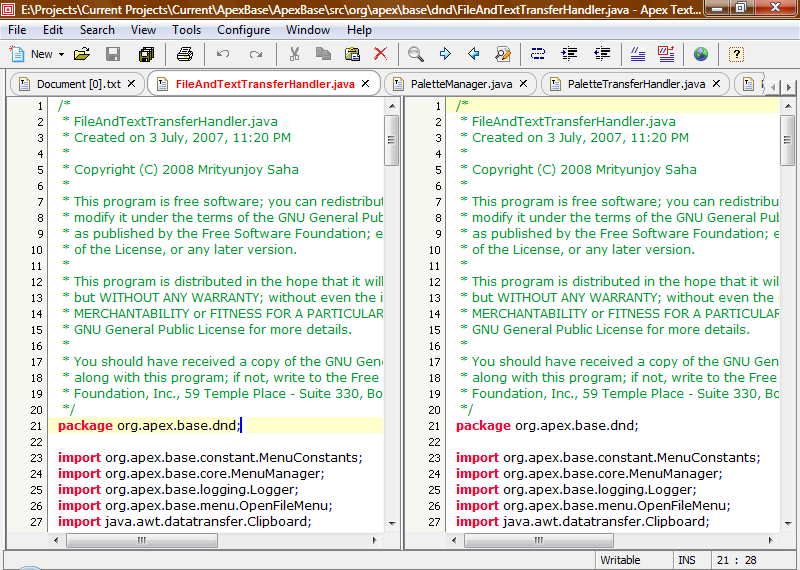800x570 pixels.
Task: Open help with question mark icon
Action: (736, 54)
